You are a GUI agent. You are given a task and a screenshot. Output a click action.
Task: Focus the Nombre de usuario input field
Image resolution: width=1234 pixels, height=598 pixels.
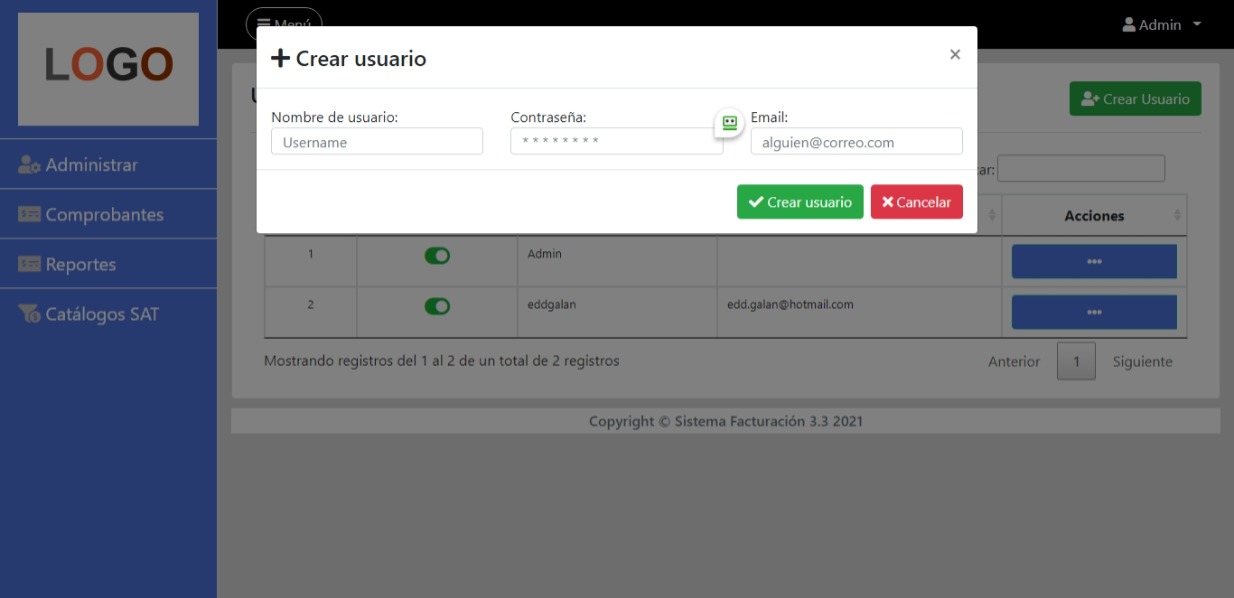[377, 141]
